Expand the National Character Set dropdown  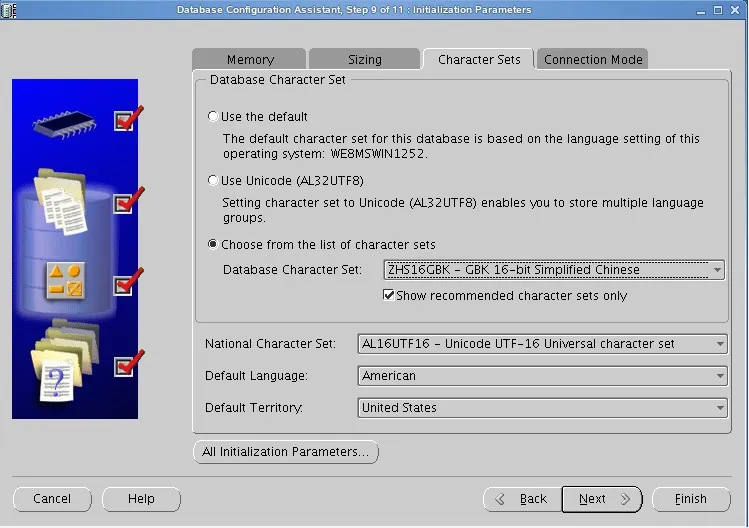[x=542, y=344]
